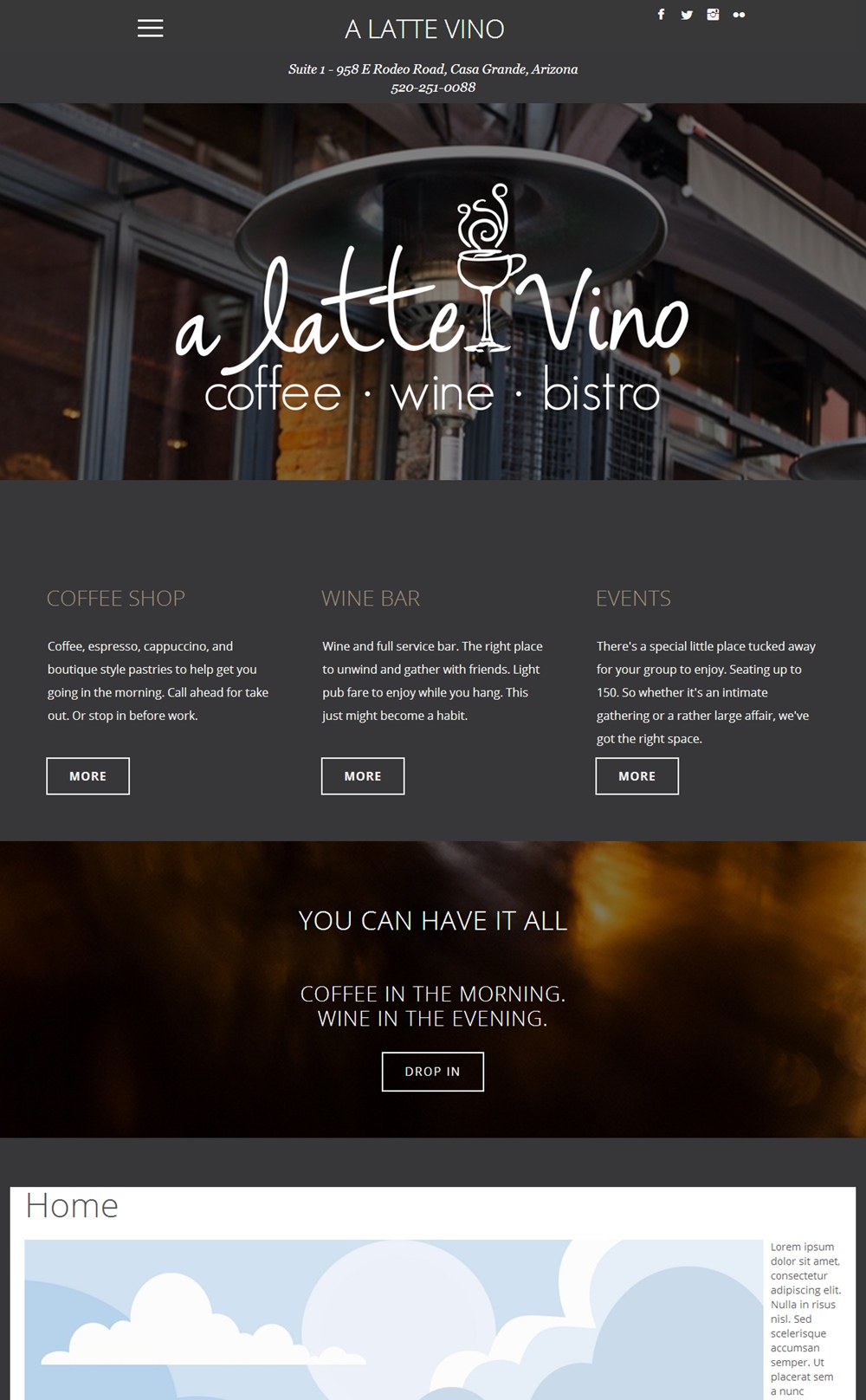Open the cloud illustration image
Image resolution: width=866 pixels, height=1400 pixels.
tap(393, 1319)
